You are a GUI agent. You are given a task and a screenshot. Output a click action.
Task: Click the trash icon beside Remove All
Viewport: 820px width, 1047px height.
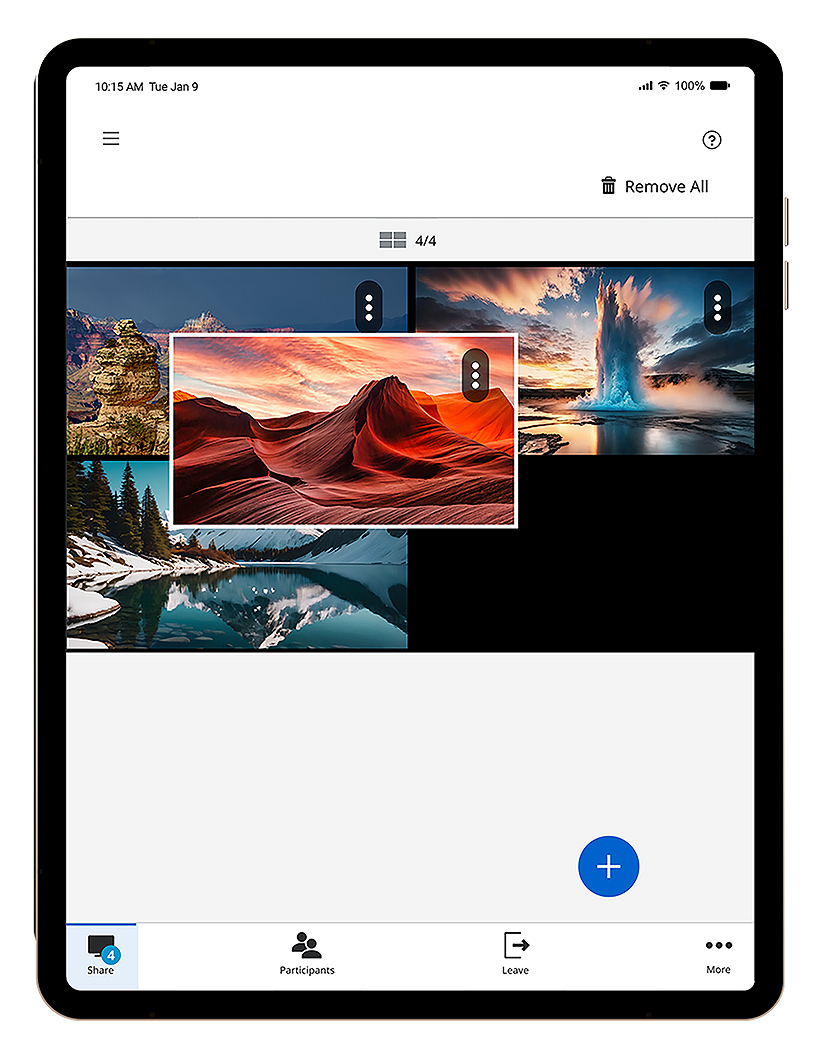coord(608,185)
